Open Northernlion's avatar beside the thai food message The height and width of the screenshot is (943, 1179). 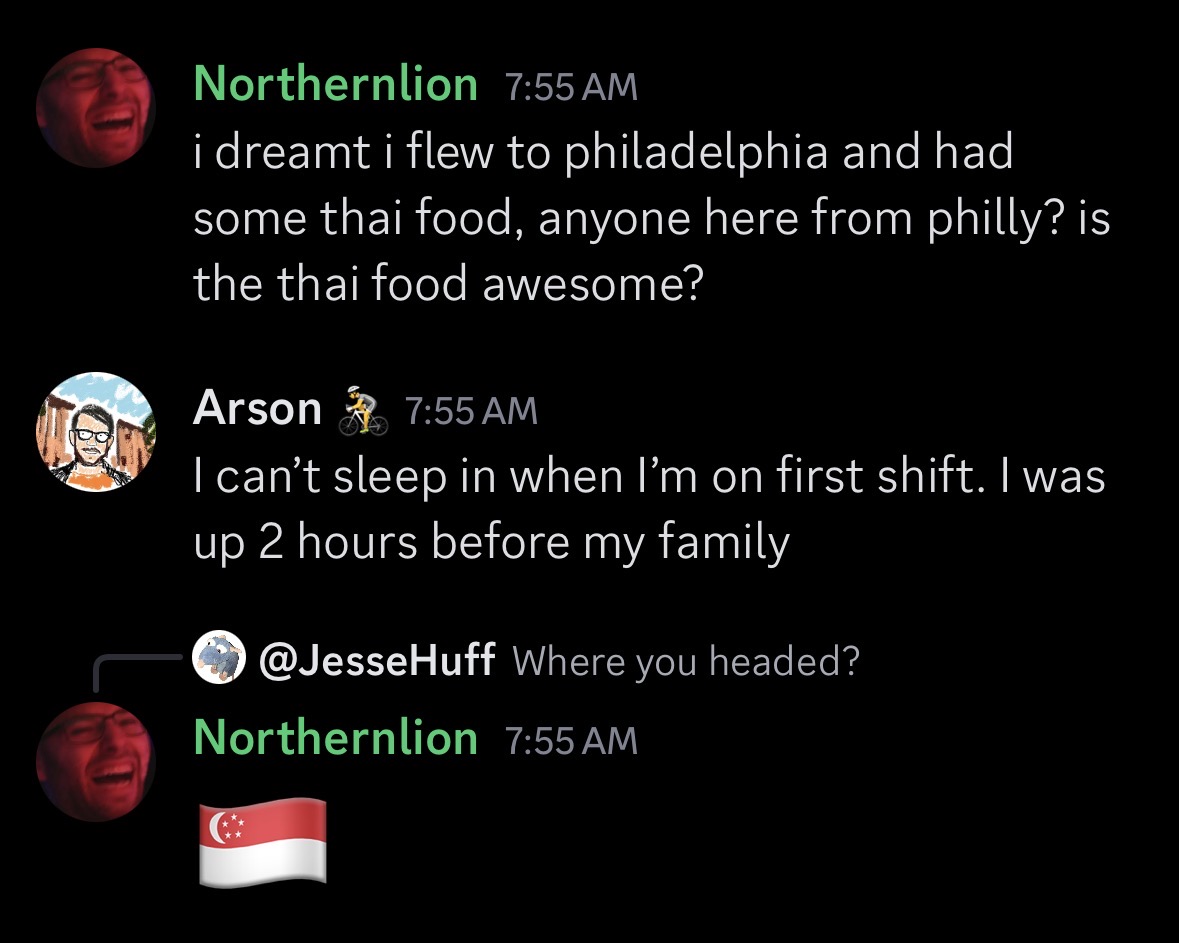[x=96, y=107]
